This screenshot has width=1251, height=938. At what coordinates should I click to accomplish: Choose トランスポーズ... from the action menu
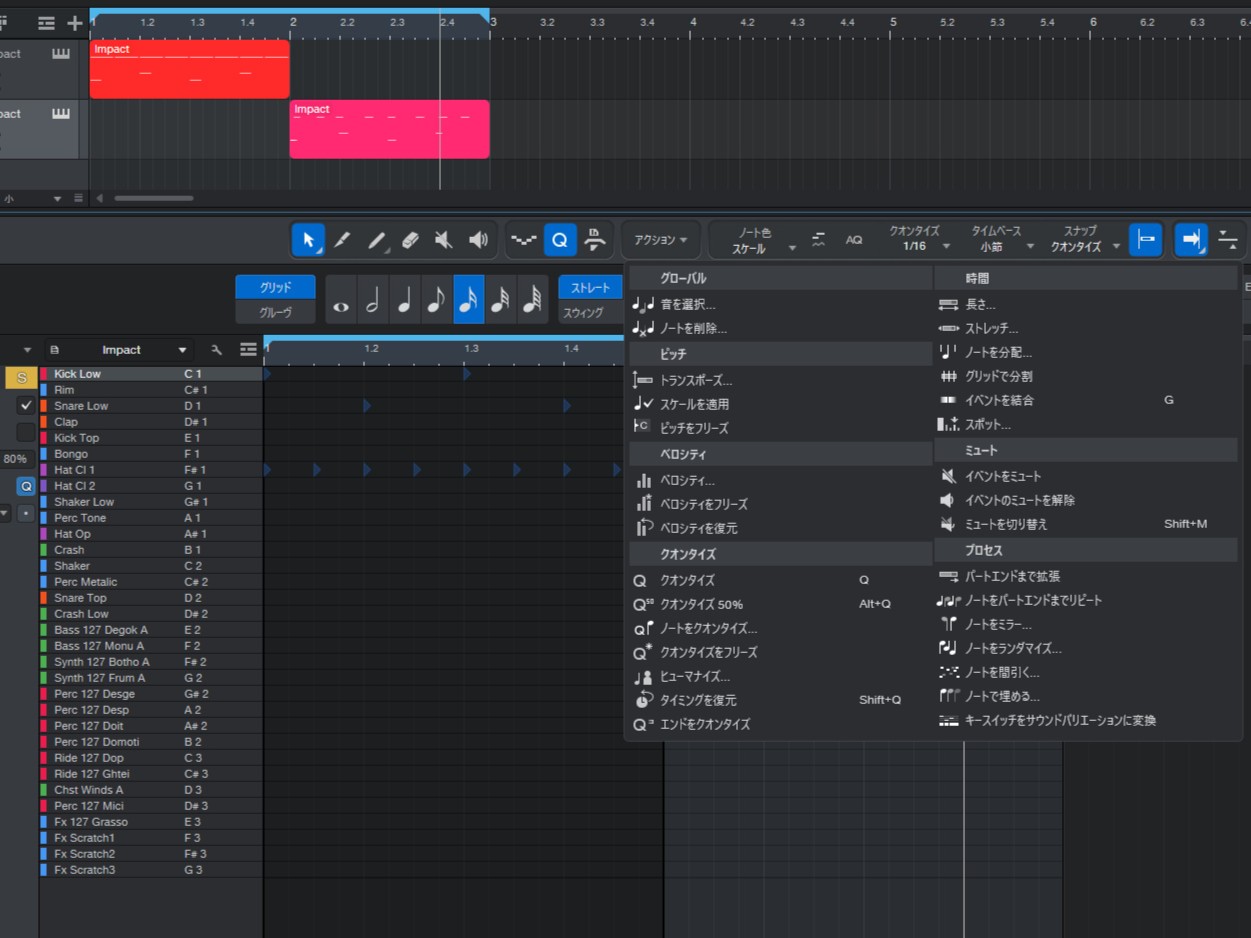pyautogui.click(x=696, y=380)
